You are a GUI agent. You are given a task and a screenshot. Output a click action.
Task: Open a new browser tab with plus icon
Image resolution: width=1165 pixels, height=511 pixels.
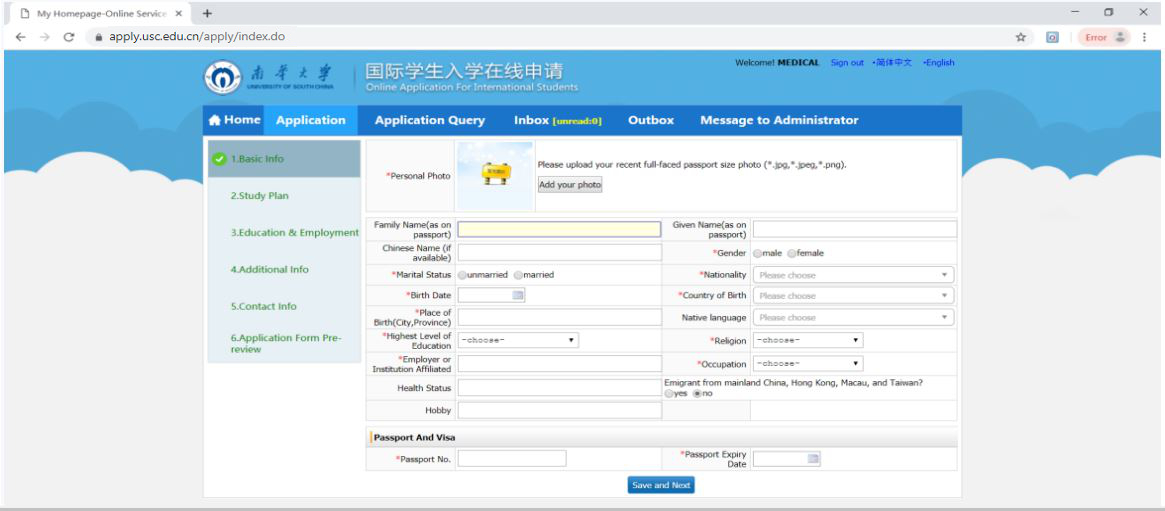(208, 13)
